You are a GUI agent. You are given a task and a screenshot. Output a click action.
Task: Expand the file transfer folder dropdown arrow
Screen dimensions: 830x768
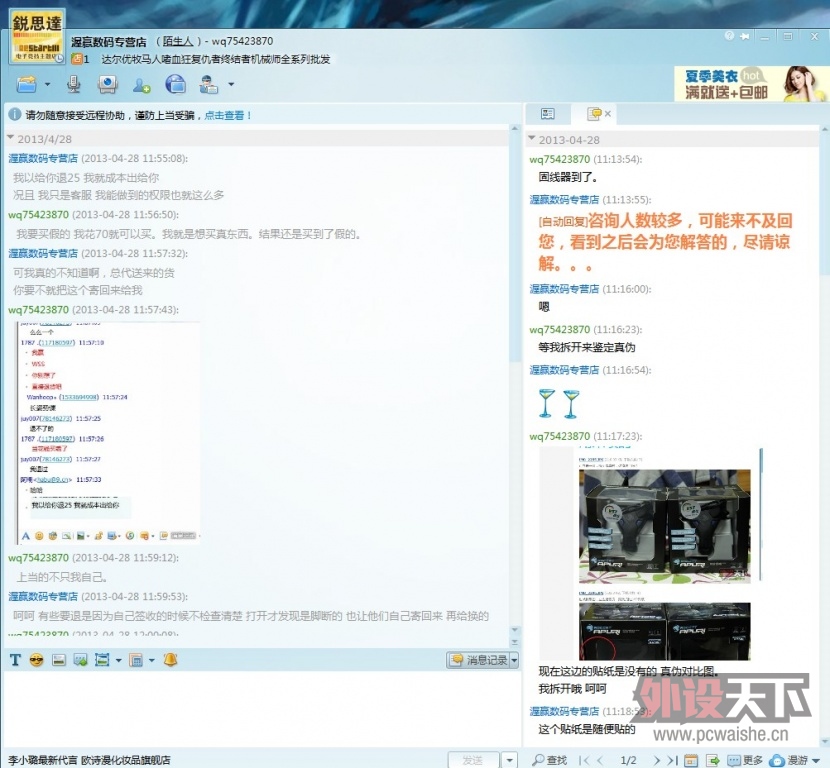pyautogui.click(x=47, y=84)
